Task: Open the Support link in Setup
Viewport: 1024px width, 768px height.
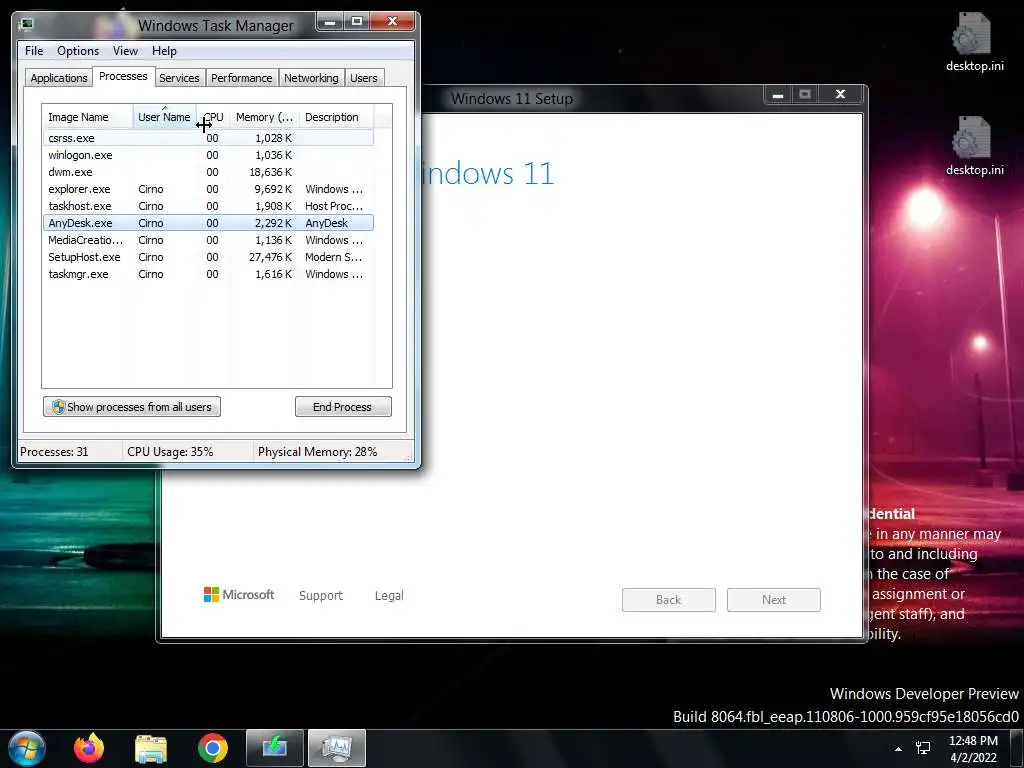Action: tap(321, 596)
